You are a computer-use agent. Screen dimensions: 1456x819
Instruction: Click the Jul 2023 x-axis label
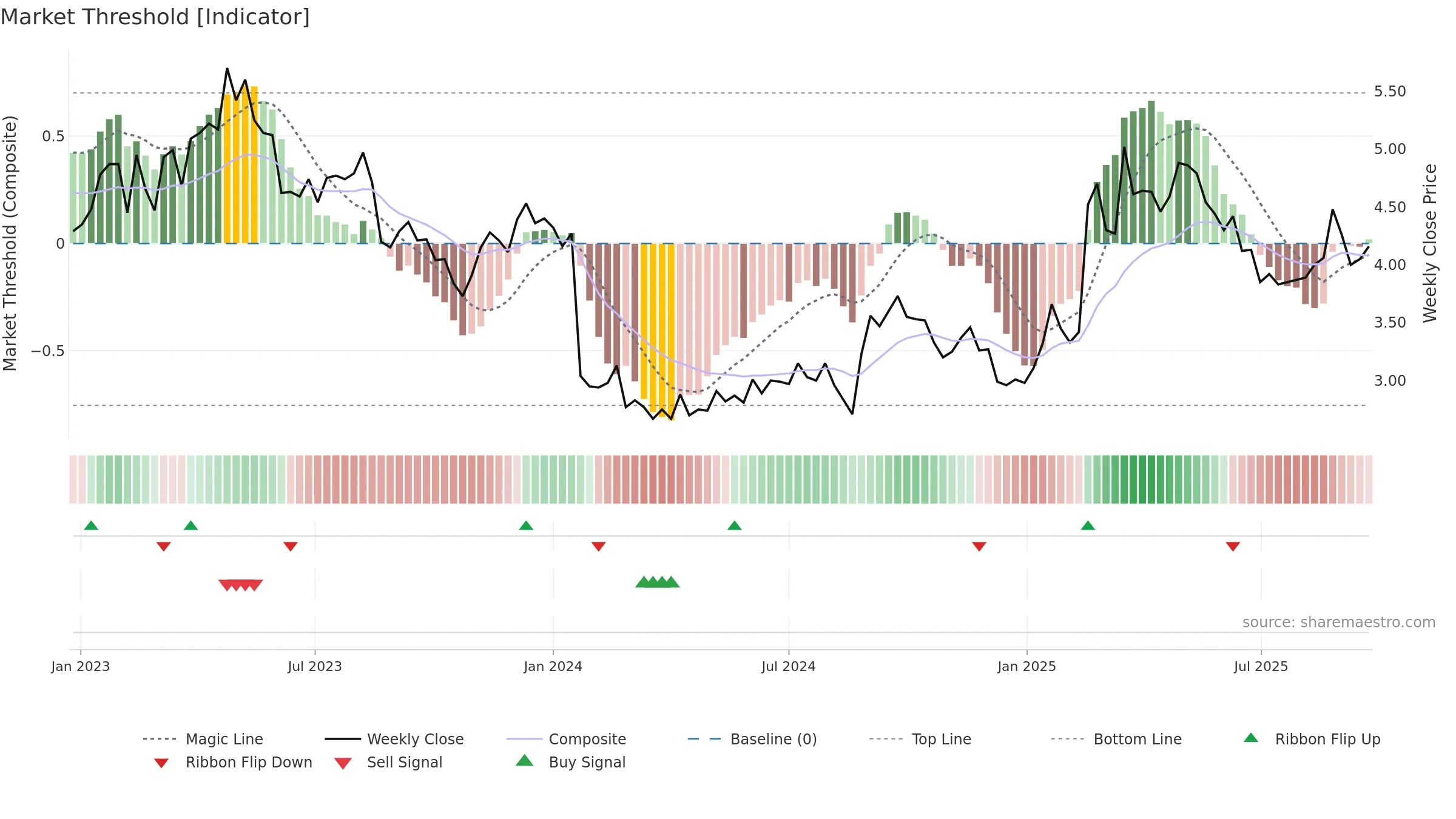pyautogui.click(x=315, y=667)
